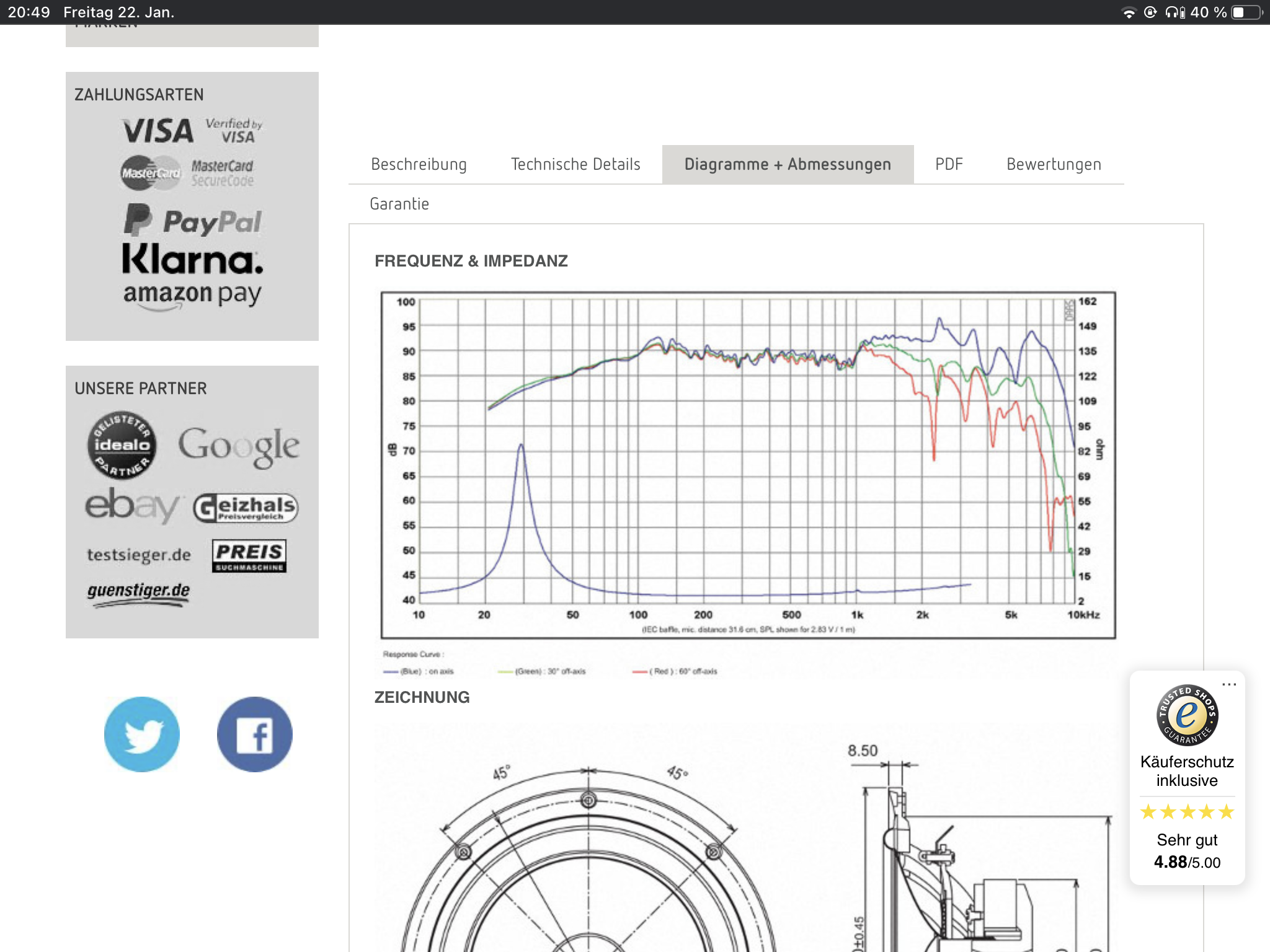Viewport: 1270px width, 952px height.
Task: Click the ZAHLUNGSARTEN heading
Action: (x=139, y=95)
